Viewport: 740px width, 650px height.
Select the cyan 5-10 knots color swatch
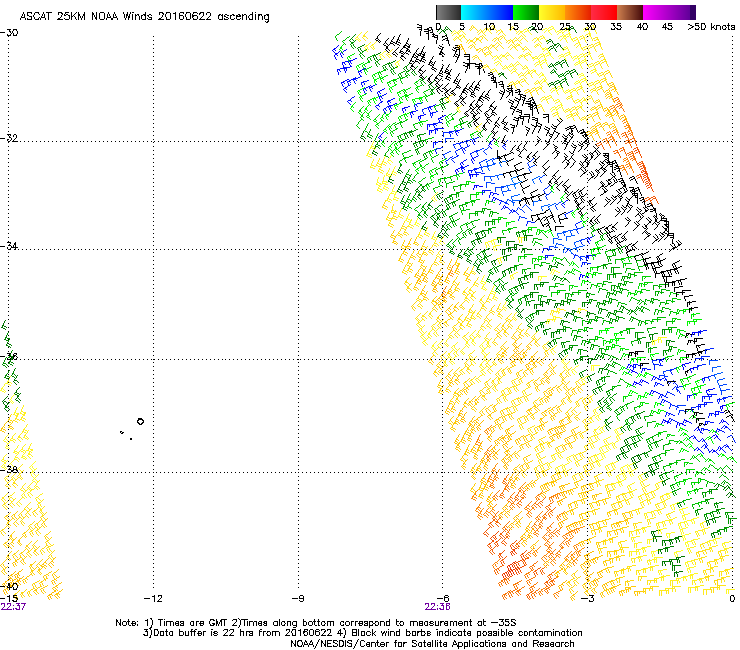click(x=474, y=12)
